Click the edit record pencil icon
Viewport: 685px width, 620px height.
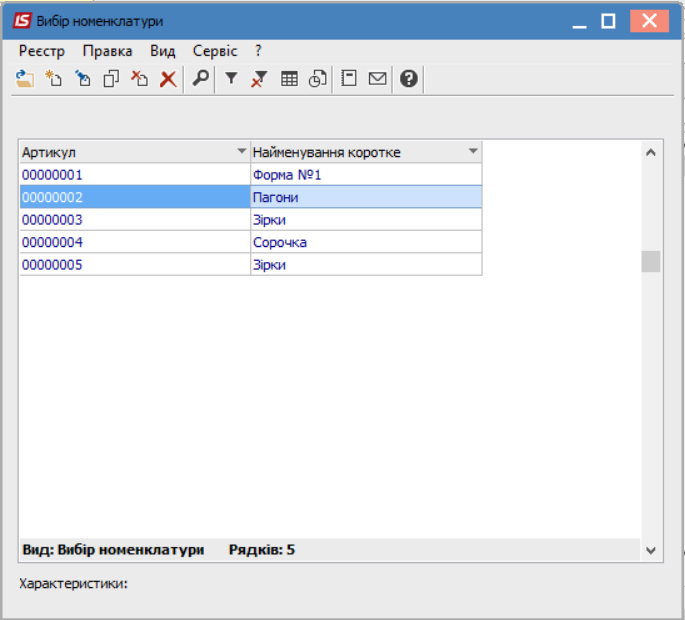(83, 79)
